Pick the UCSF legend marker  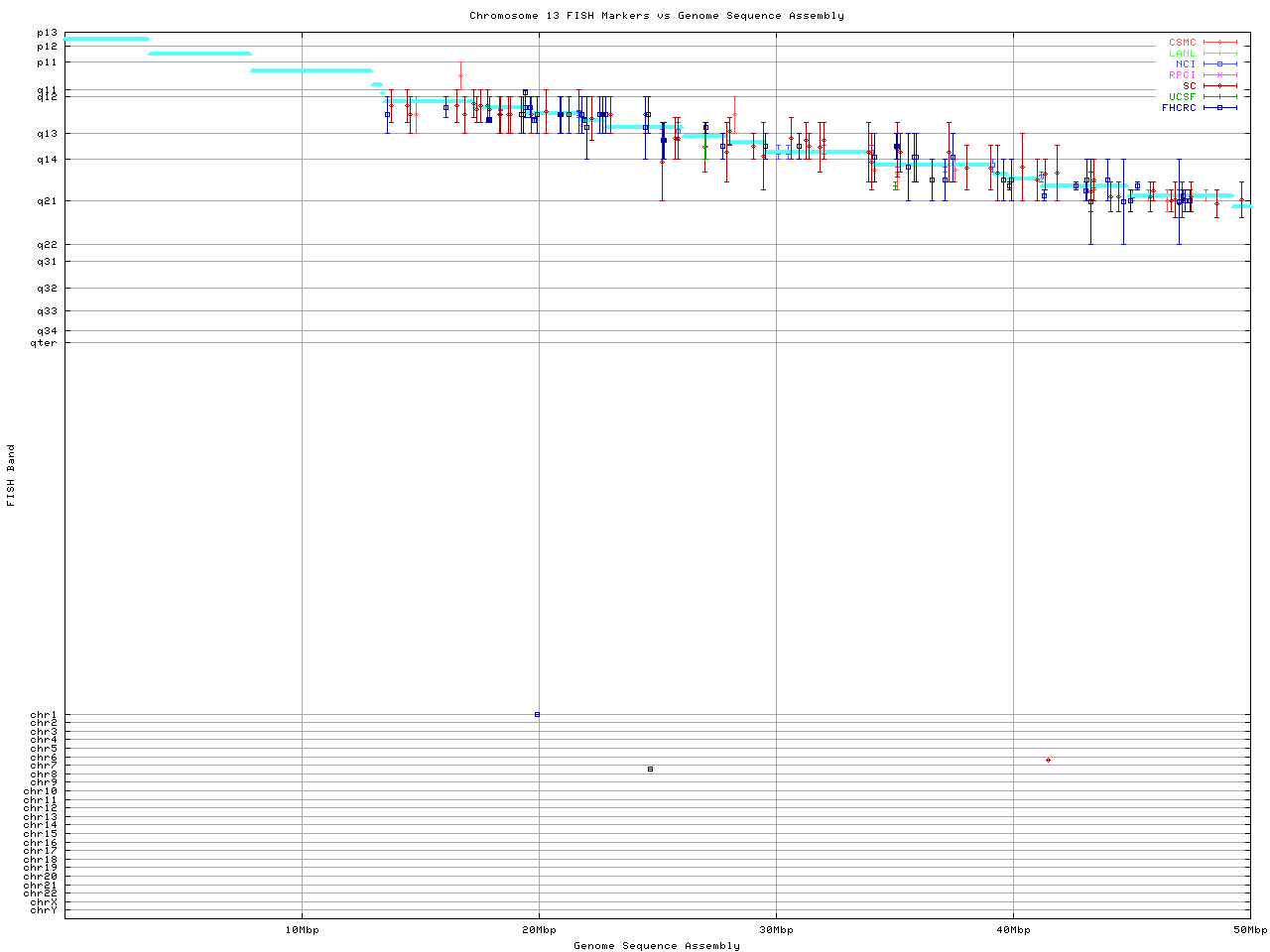(1219, 97)
